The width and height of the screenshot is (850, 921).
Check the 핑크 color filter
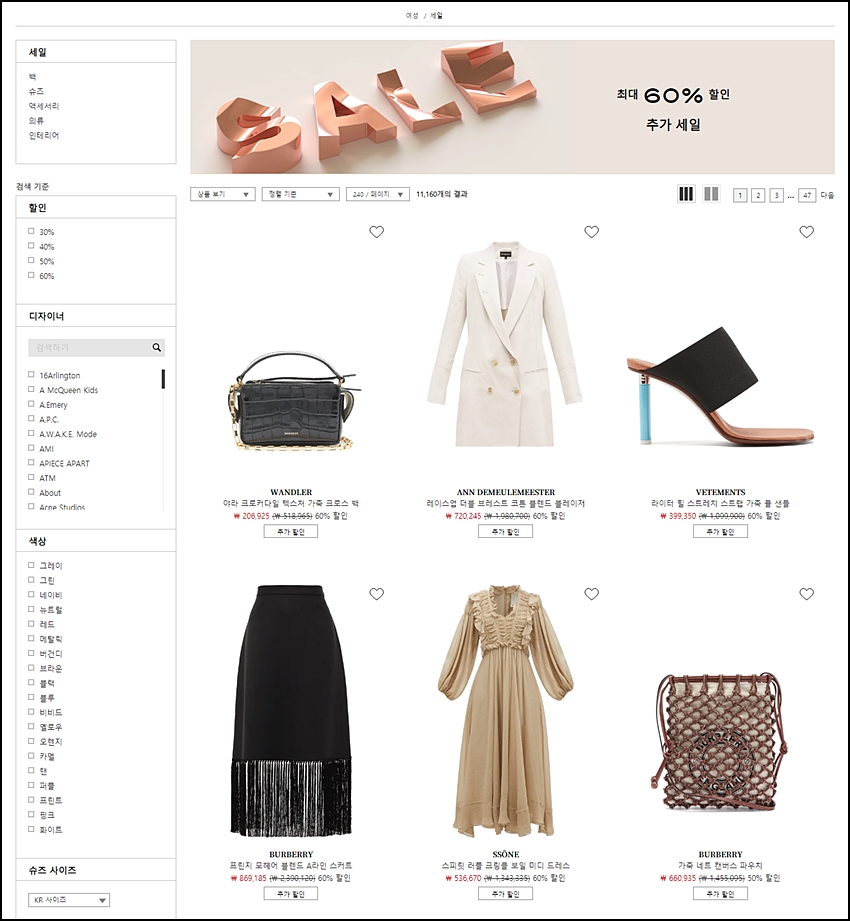[x=31, y=815]
